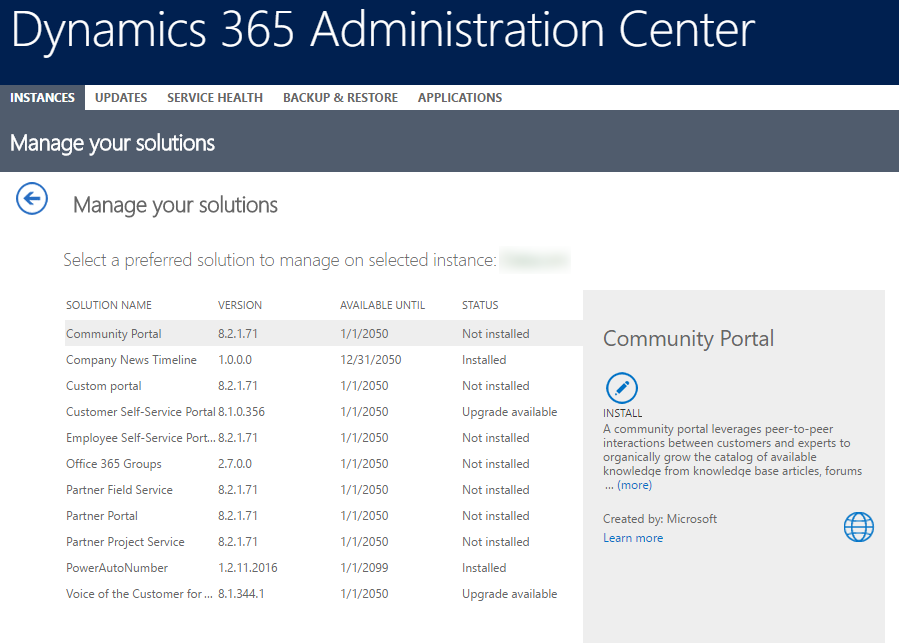Switch to the Instances tab
The image size is (899, 643).
tap(42, 98)
